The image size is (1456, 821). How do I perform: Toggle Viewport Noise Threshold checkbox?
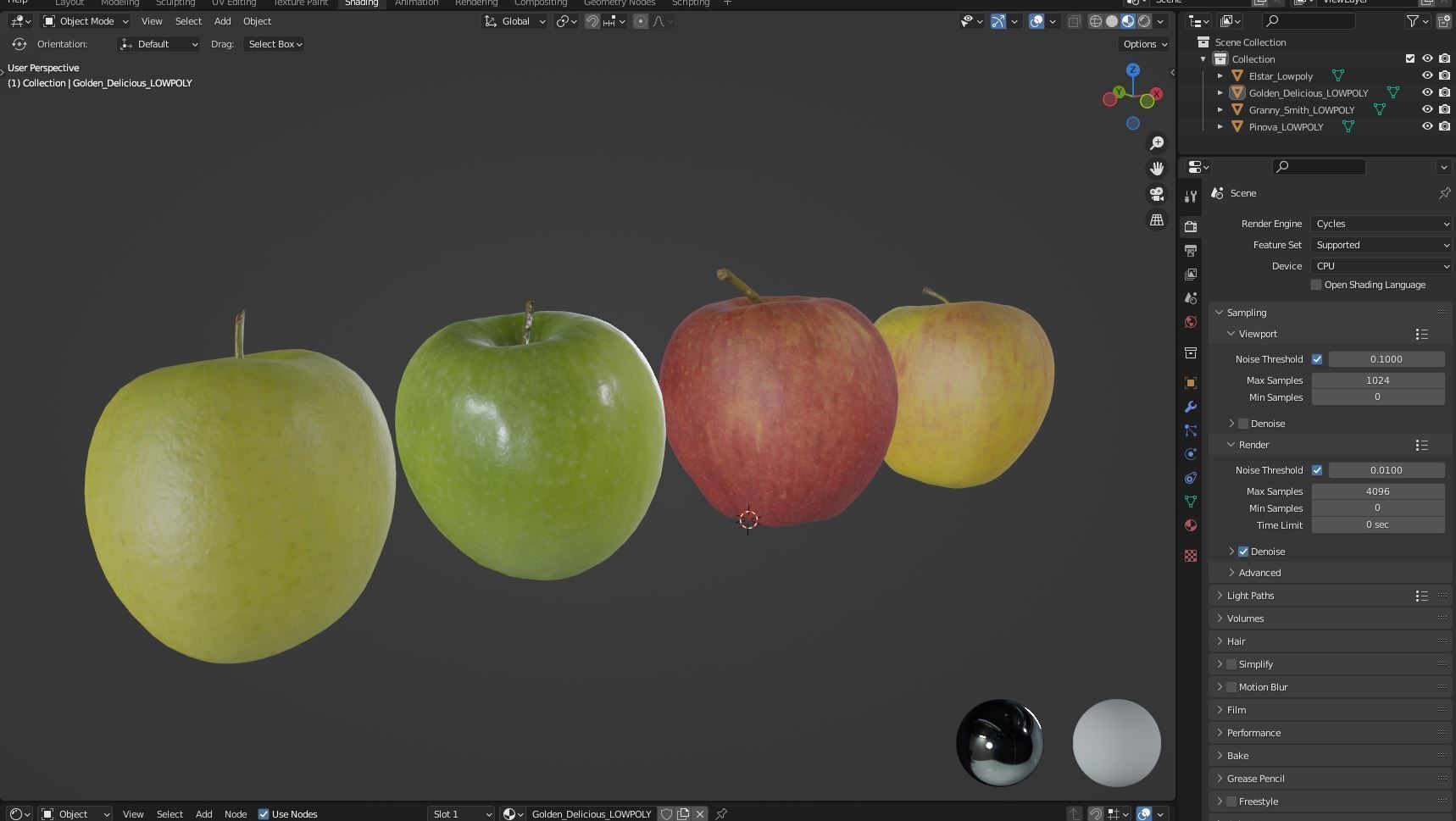pyautogui.click(x=1317, y=359)
